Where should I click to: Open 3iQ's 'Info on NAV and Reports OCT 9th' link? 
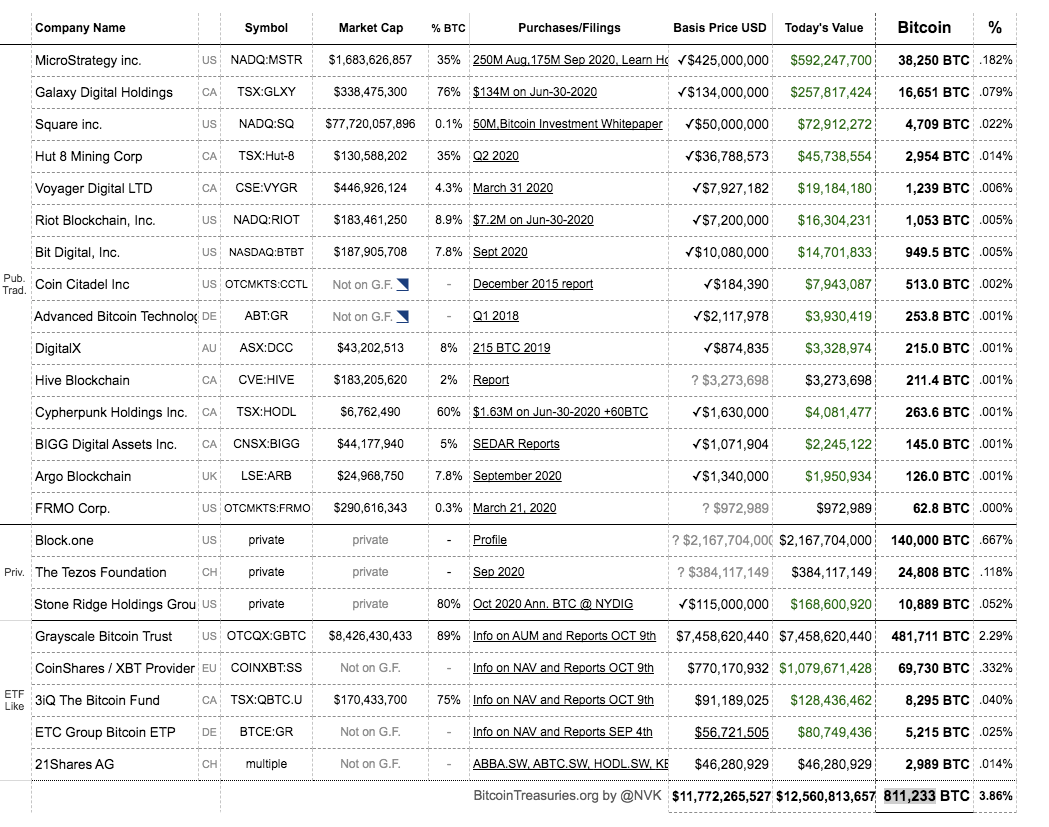click(563, 700)
